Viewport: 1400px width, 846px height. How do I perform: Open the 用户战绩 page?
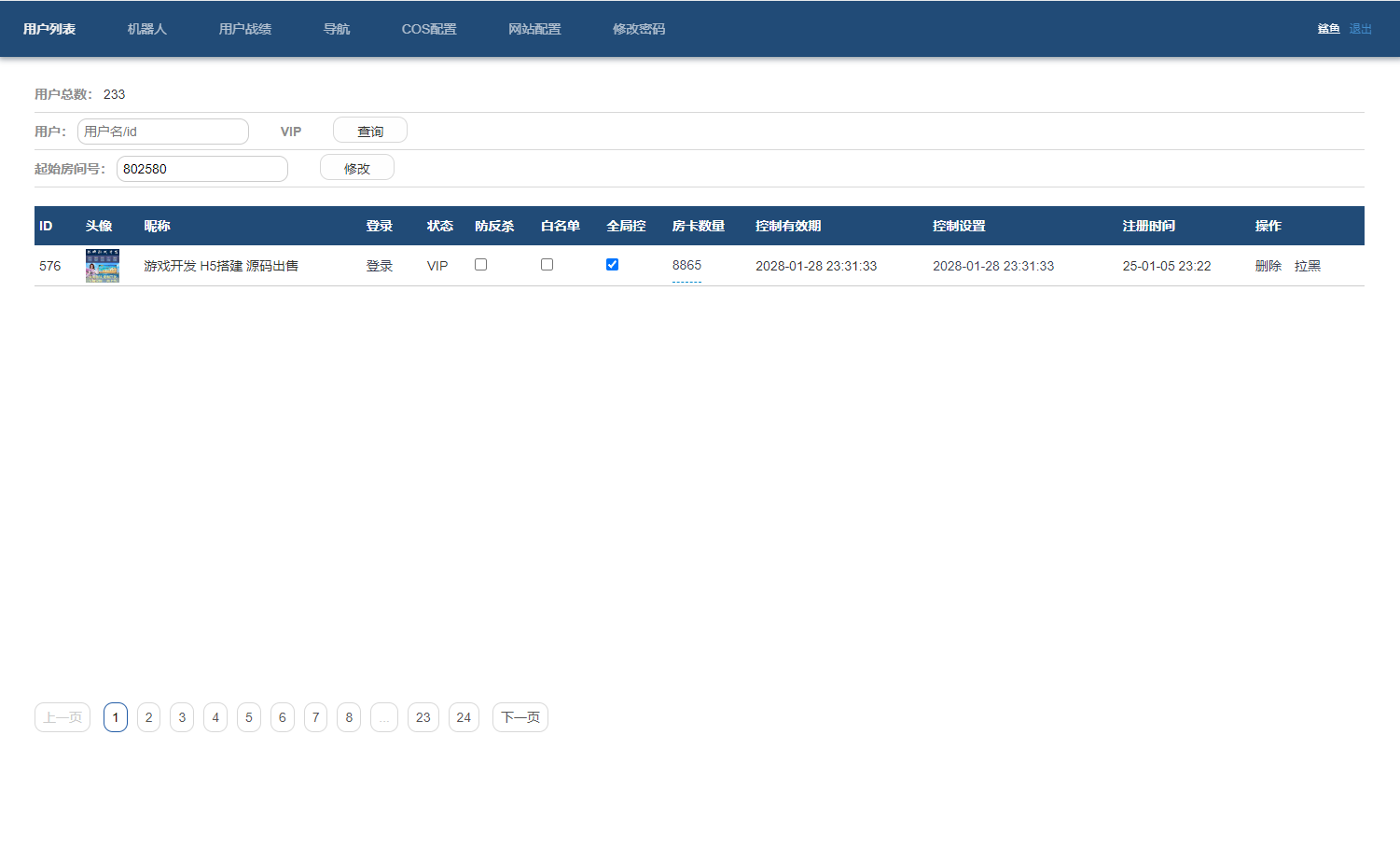click(x=244, y=29)
